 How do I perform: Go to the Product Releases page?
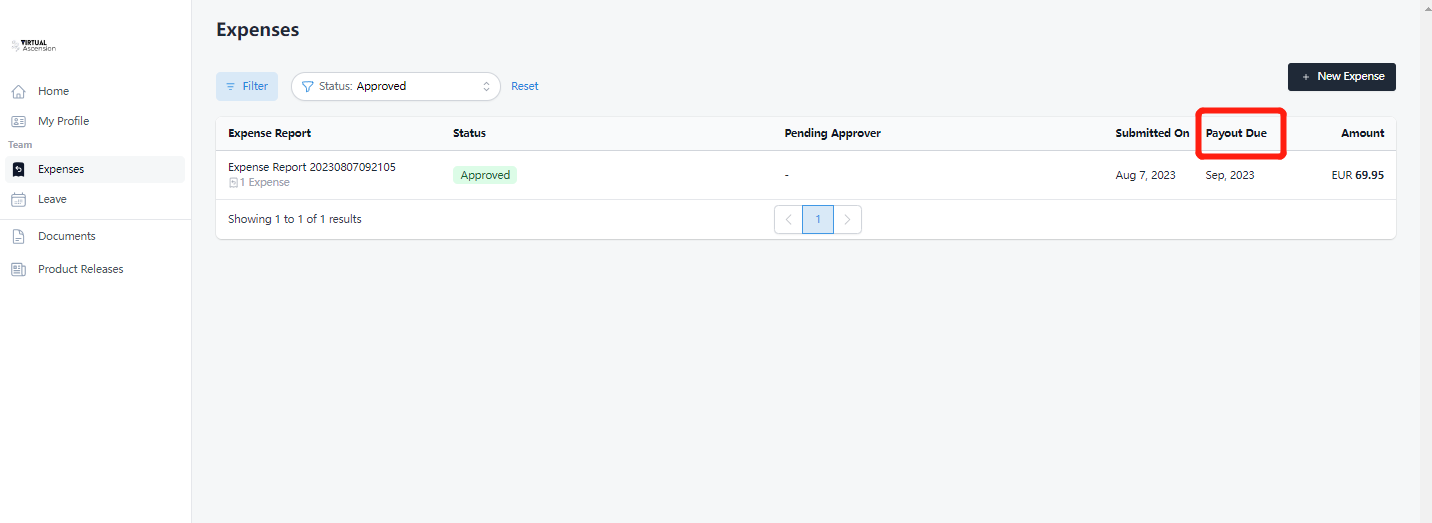click(x=80, y=269)
